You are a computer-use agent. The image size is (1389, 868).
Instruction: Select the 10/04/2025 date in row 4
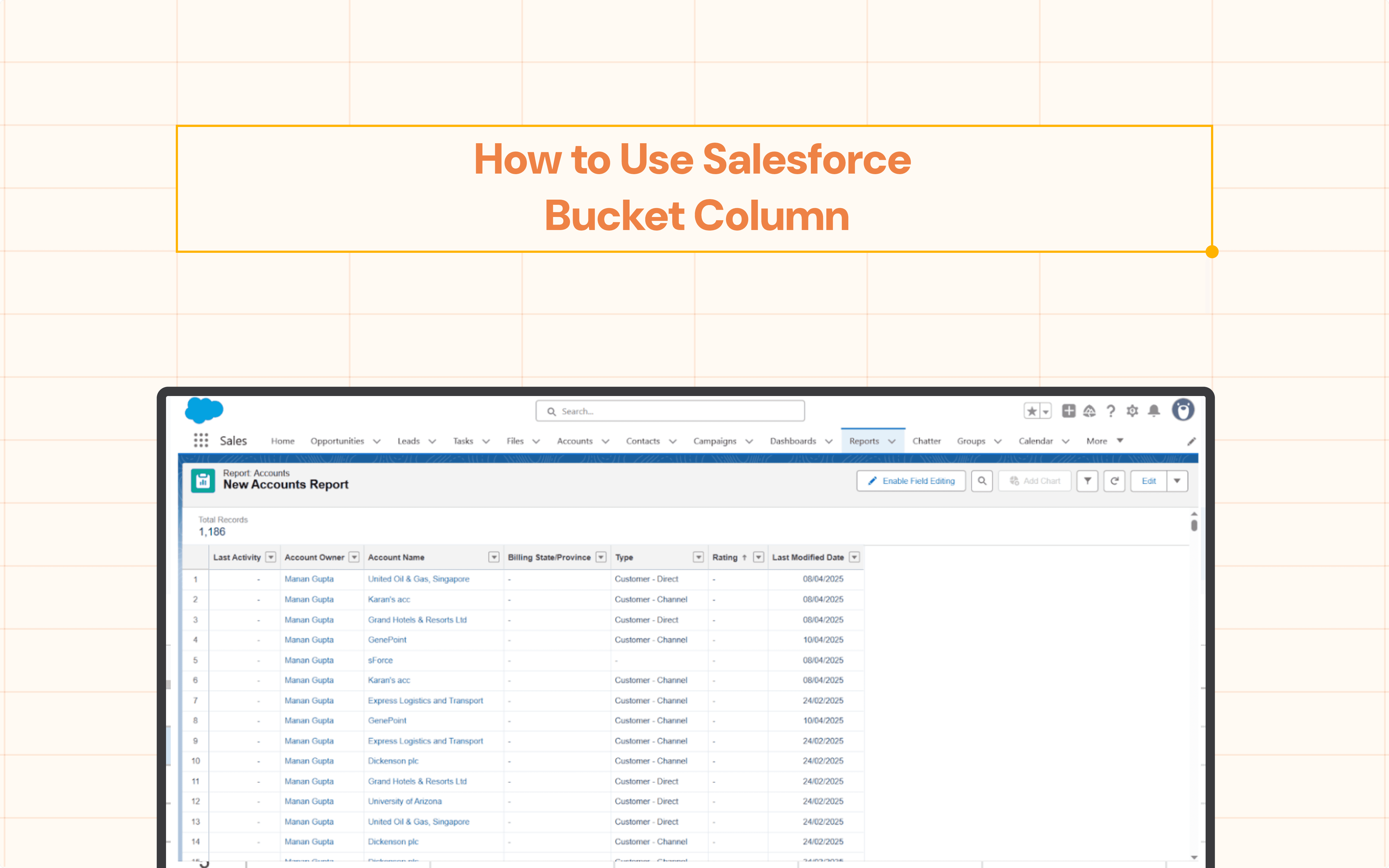(x=823, y=640)
